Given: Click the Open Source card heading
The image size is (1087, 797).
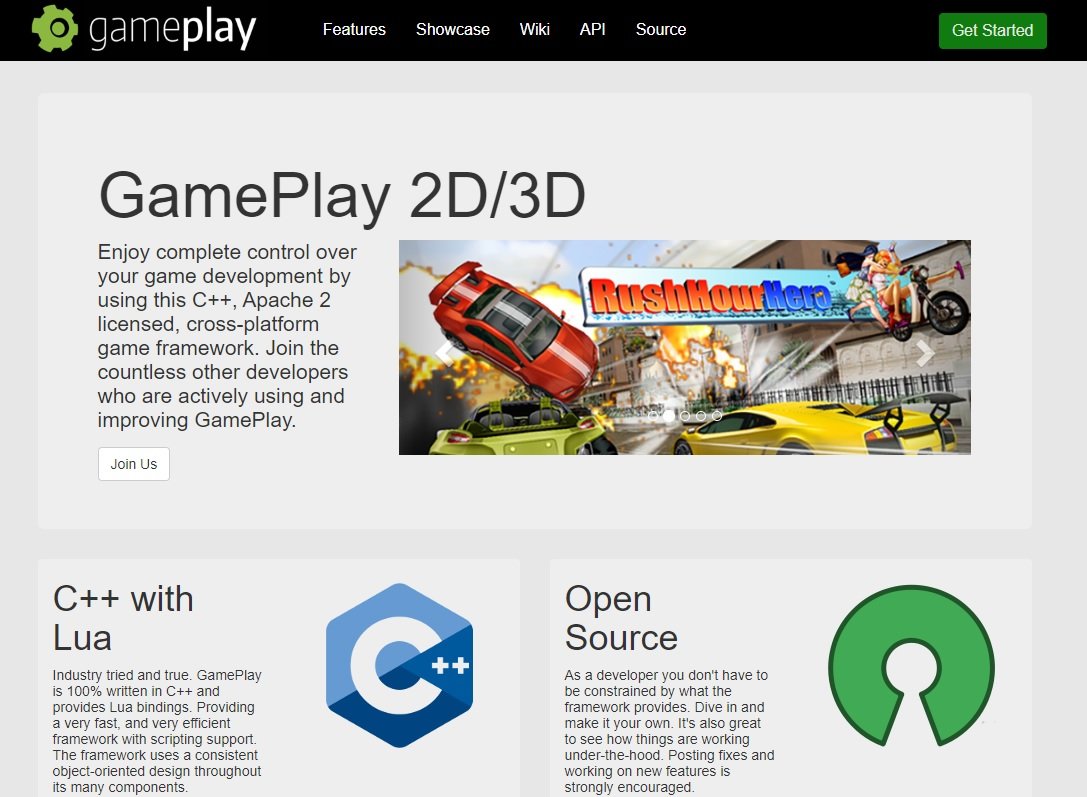Looking at the screenshot, I should (x=621, y=618).
